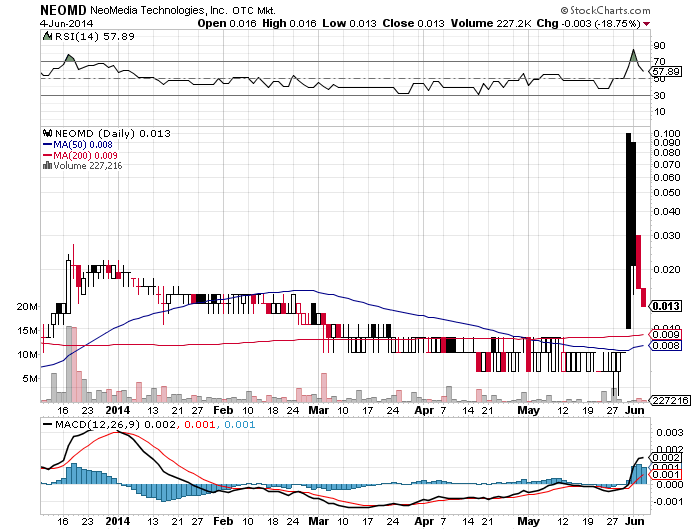Click the 'Chg -0.003 (-18.75%)' value
700x530 pixels.
[x=588, y=23]
